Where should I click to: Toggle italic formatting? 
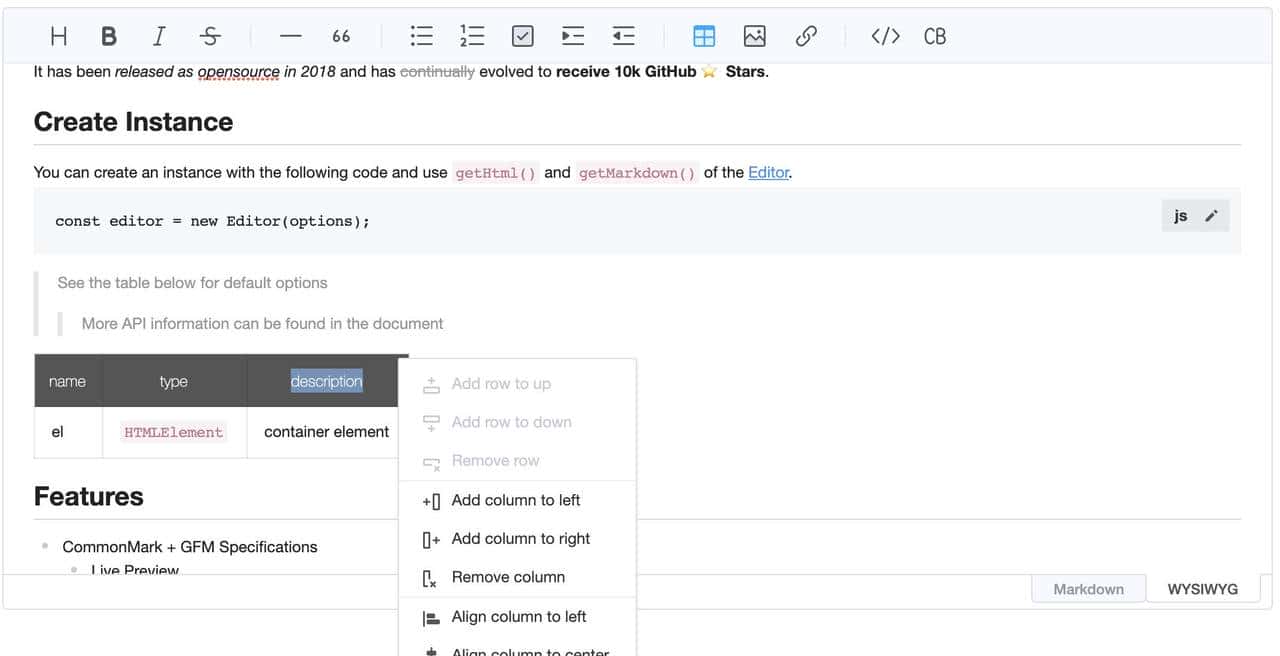tap(159, 36)
